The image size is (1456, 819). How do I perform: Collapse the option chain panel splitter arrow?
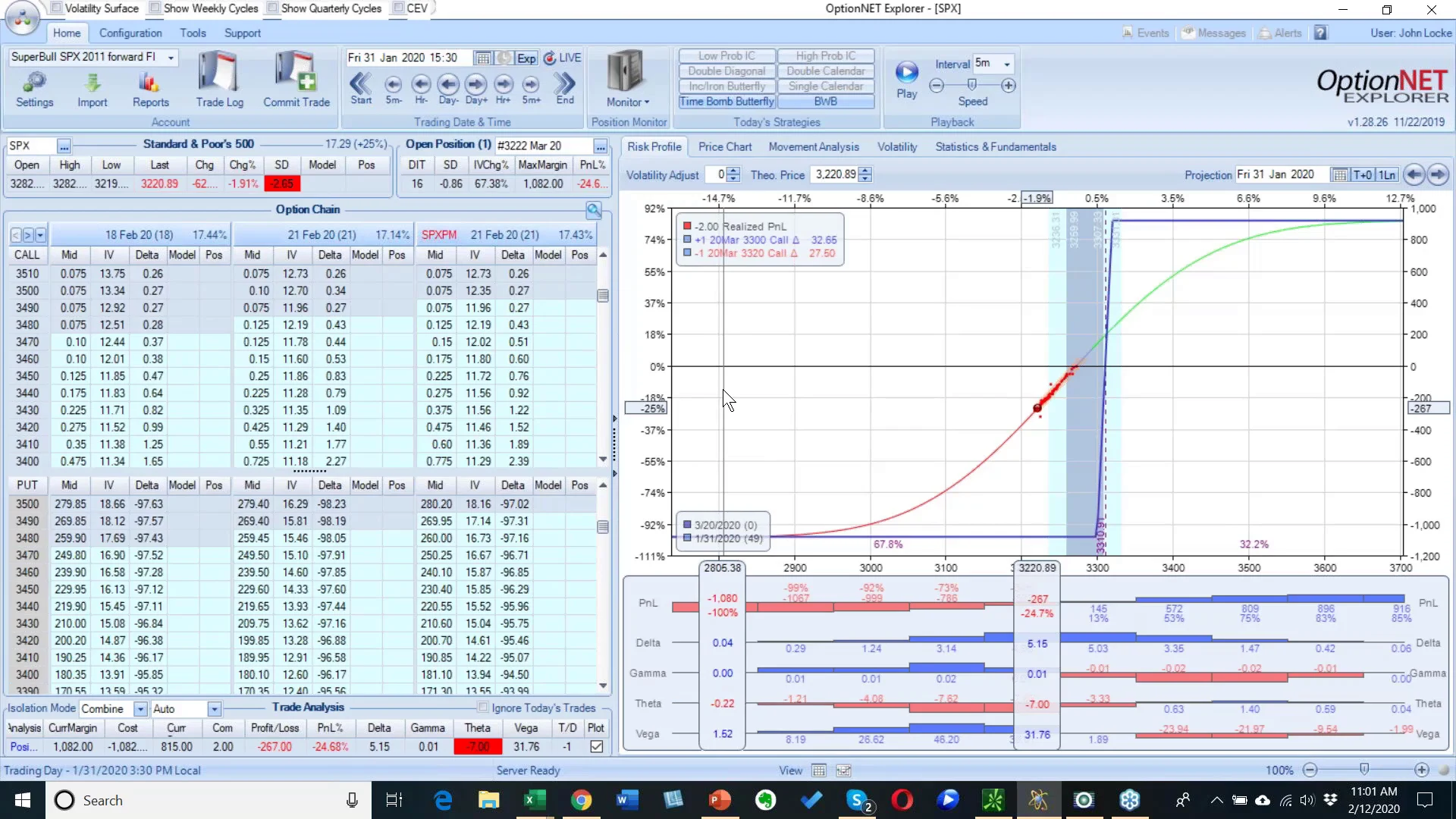pos(614,419)
